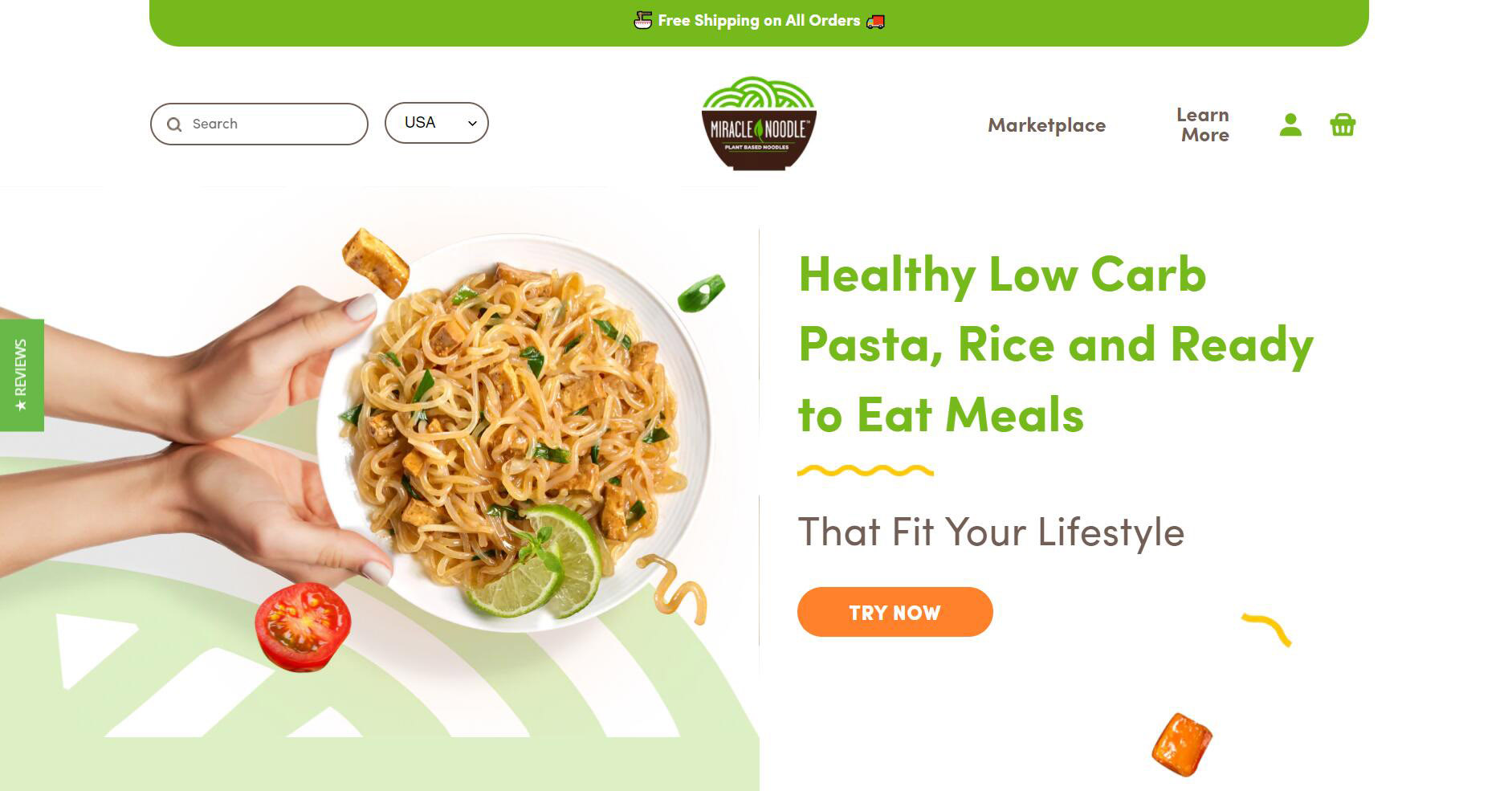Image resolution: width=1512 pixels, height=791 pixels.
Task: Click the chevron arrow in country selector
Action: tap(472, 124)
